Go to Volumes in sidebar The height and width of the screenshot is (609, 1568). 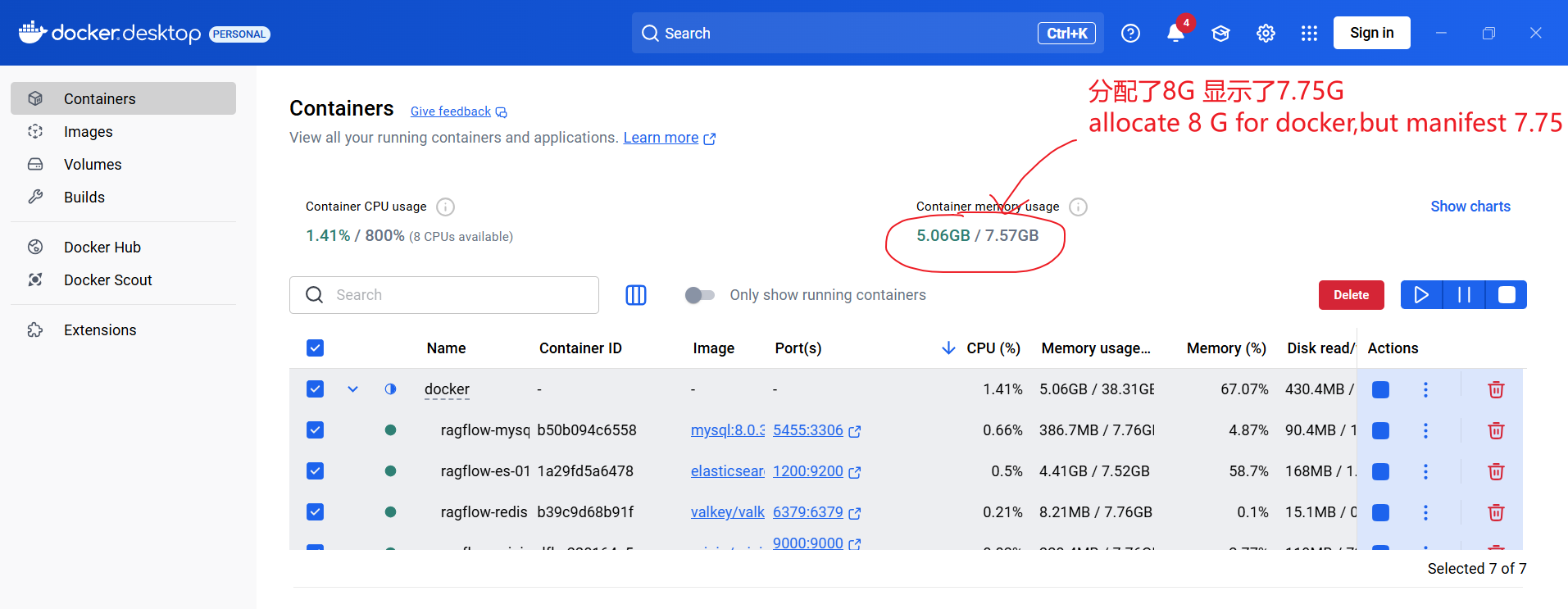point(123,164)
